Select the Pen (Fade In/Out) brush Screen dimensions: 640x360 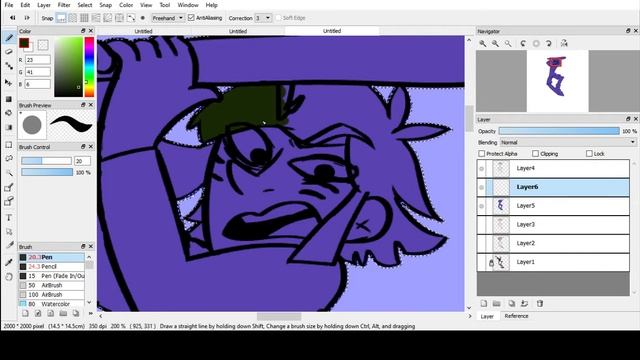(51, 276)
